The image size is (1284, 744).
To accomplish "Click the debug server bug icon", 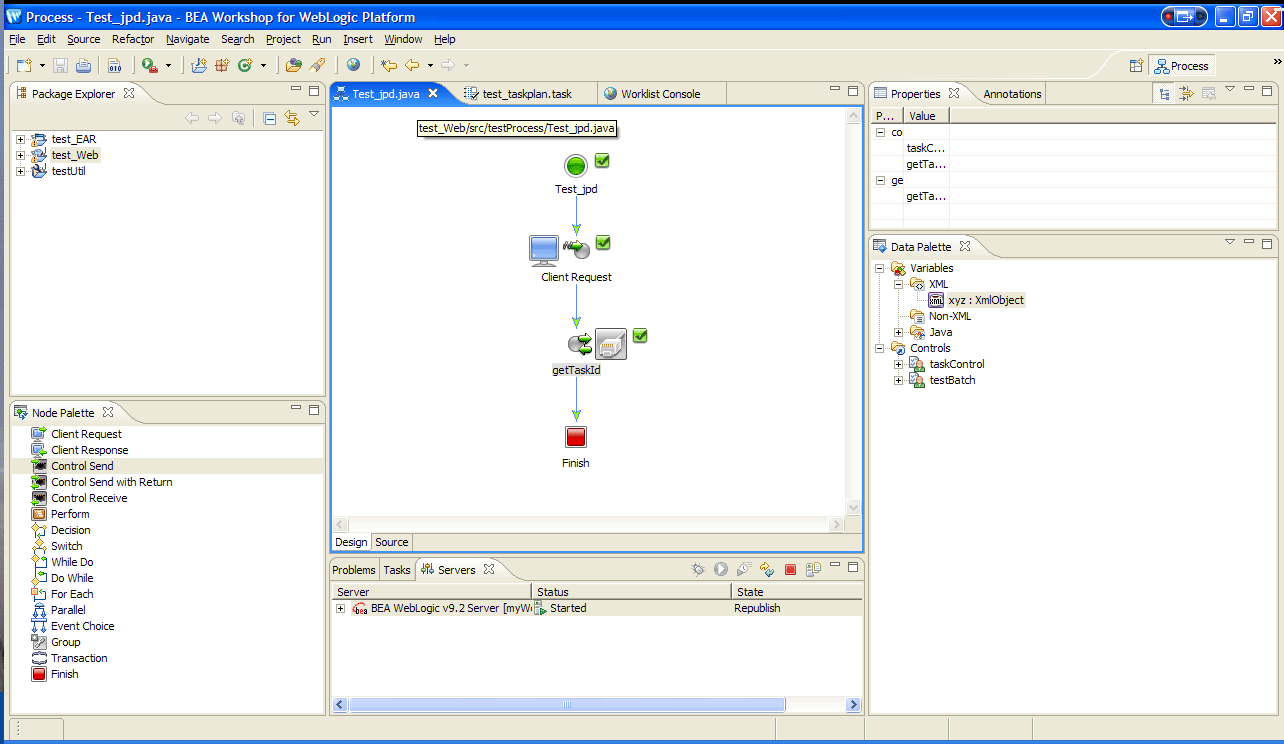I will click(698, 569).
